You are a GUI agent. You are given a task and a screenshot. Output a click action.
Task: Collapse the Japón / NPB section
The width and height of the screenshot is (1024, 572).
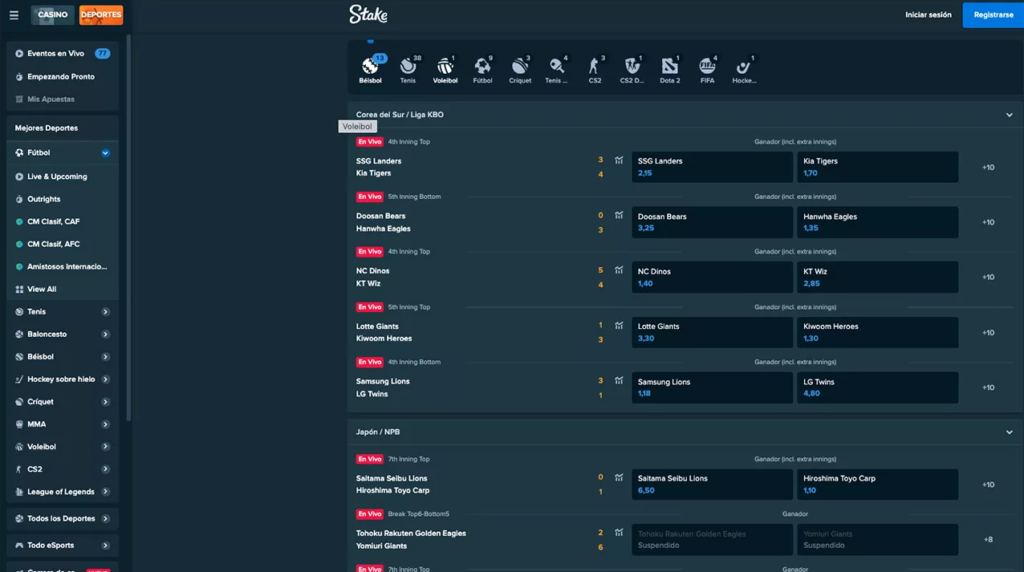1009,432
